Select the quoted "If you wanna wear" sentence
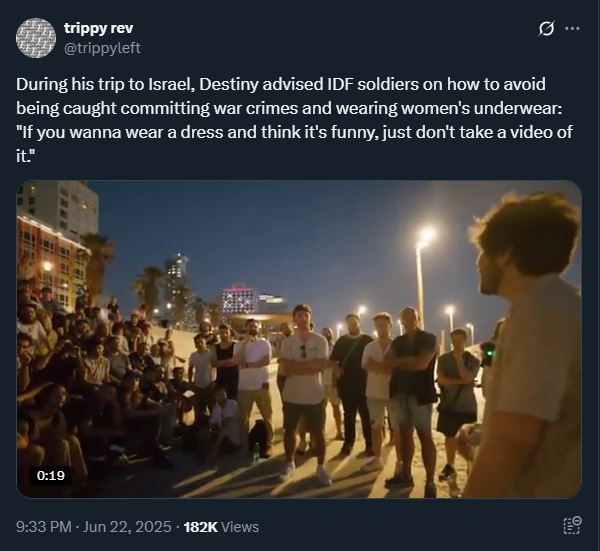Viewport: 600px width, 551px height. click(x=294, y=144)
